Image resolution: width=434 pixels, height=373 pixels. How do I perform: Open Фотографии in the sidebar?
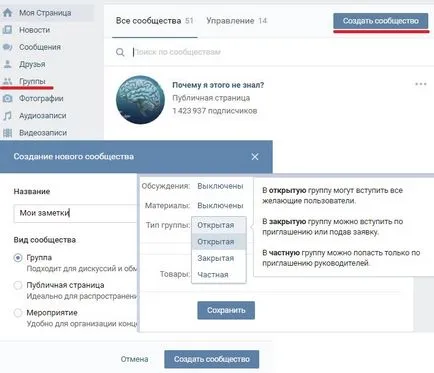[41, 98]
